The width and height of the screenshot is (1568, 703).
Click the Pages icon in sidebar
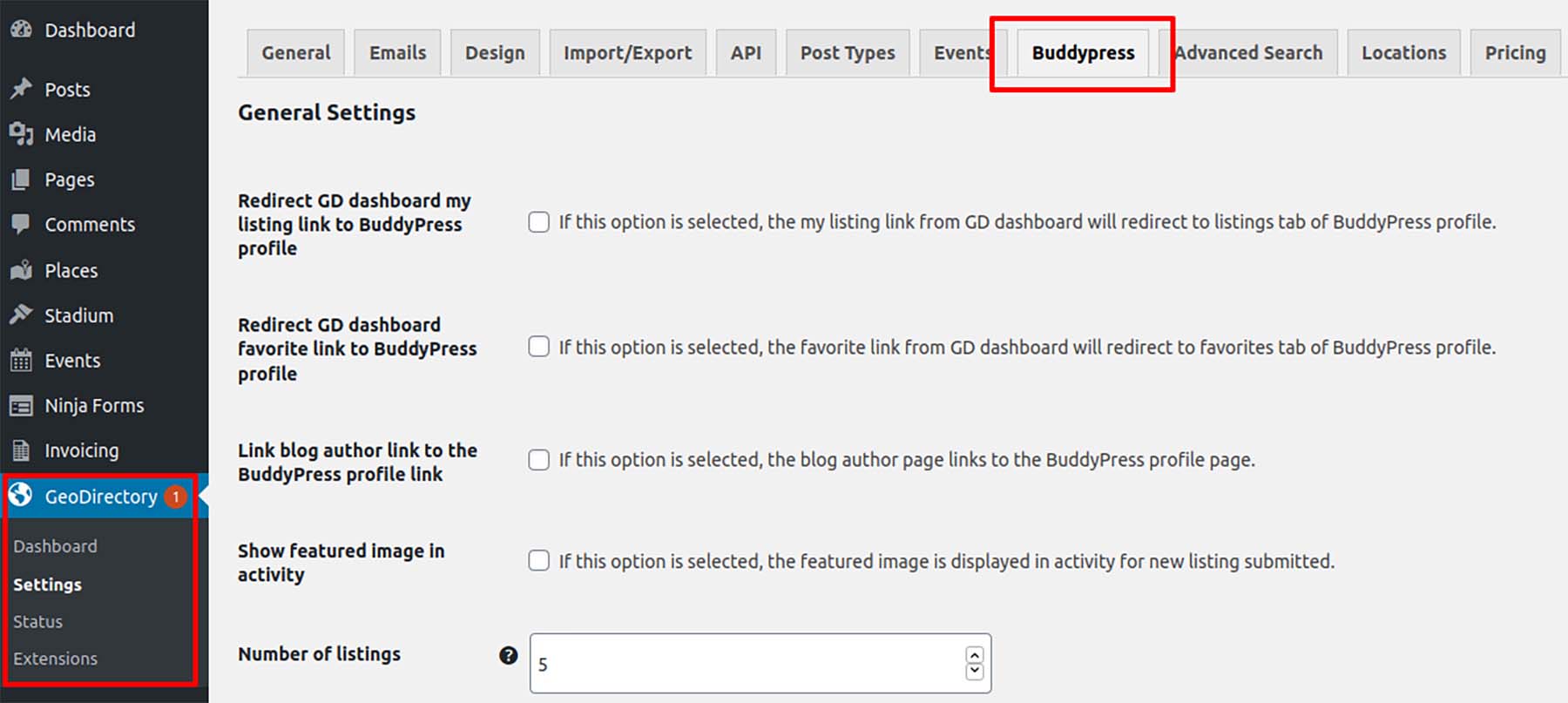(21, 179)
